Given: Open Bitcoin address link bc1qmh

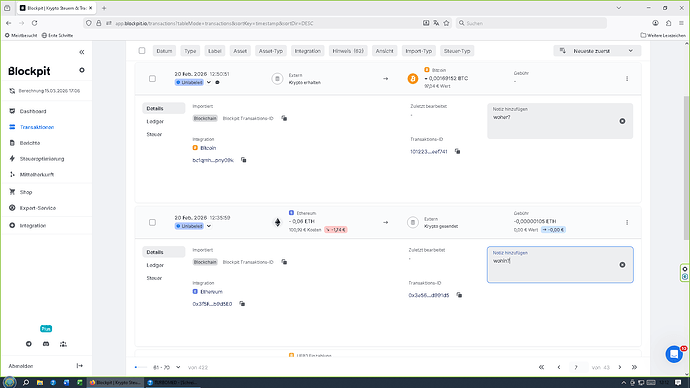Looking at the screenshot, I should click(x=213, y=160).
